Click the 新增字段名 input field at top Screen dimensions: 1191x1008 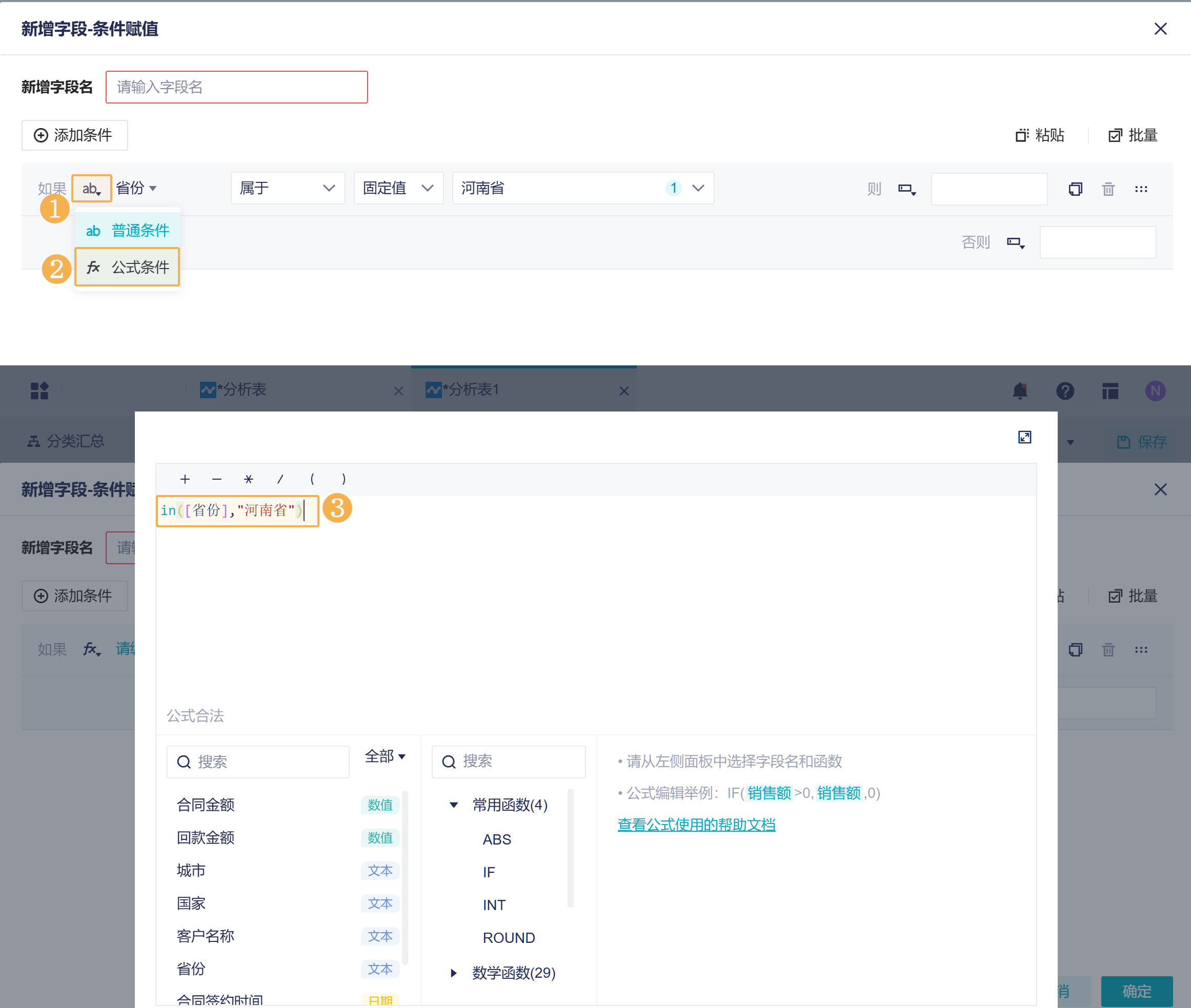point(236,87)
